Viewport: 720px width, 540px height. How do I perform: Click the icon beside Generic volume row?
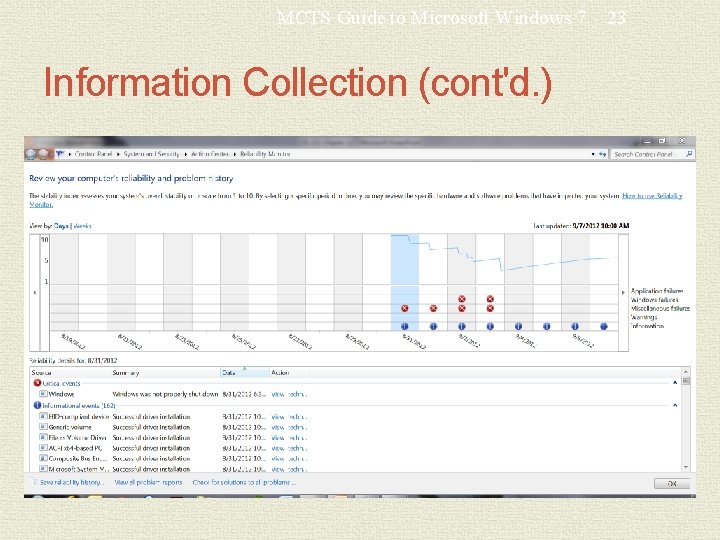click(43, 427)
